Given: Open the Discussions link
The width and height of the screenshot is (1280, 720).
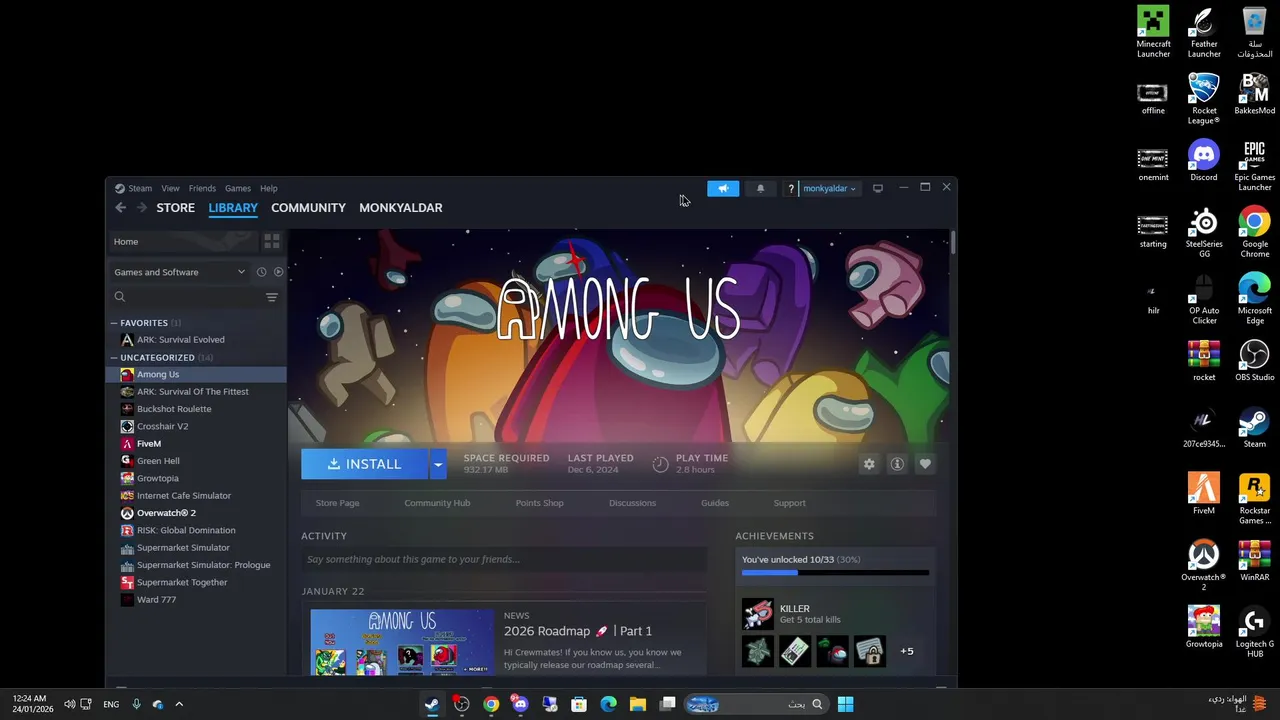Looking at the screenshot, I should [x=633, y=503].
